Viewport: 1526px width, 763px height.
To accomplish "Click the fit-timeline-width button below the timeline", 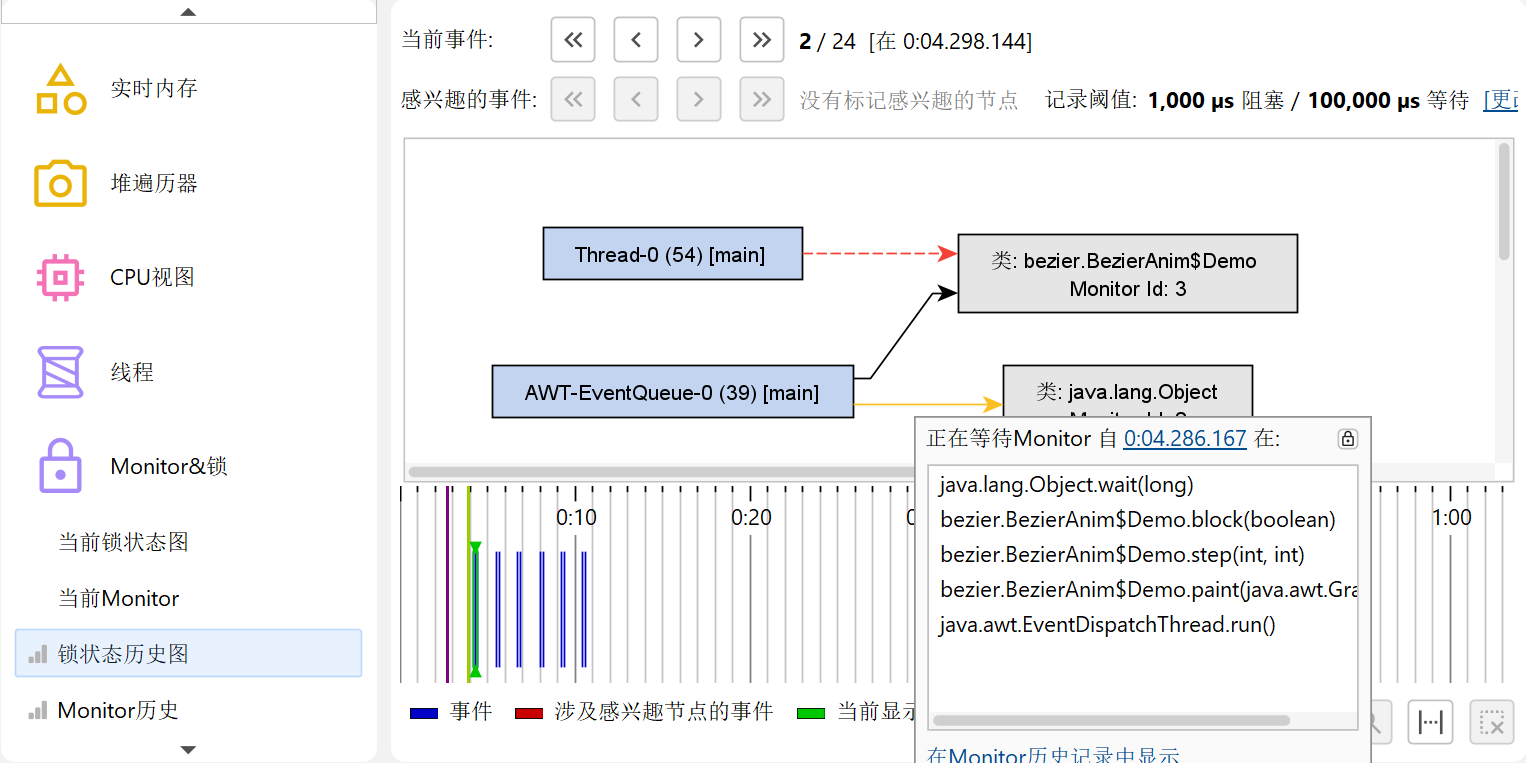I will pos(1430,722).
